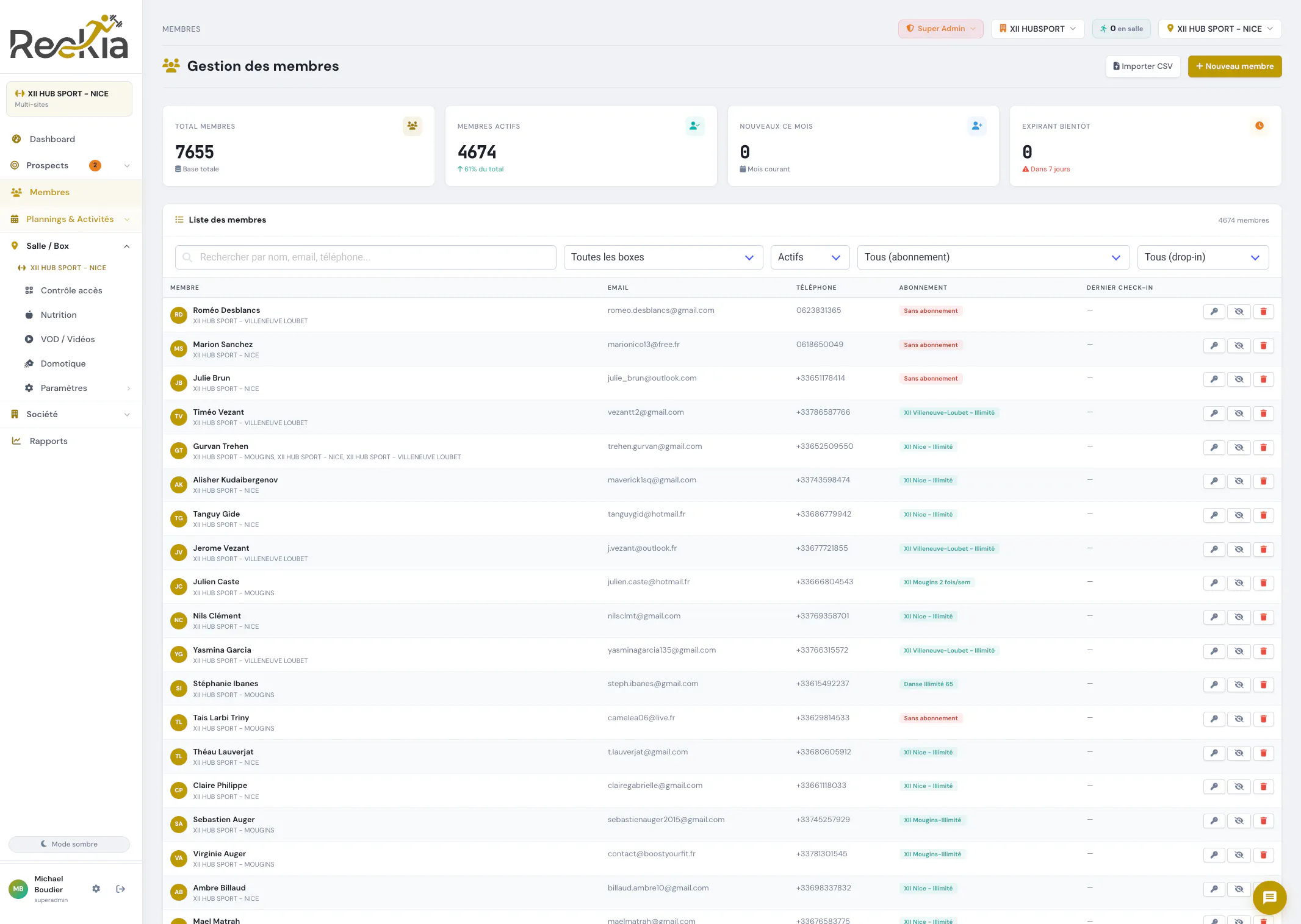Click the 0 en salle indicator
The height and width of the screenshot is (924, 1301).
click(x=1122, y=29)
